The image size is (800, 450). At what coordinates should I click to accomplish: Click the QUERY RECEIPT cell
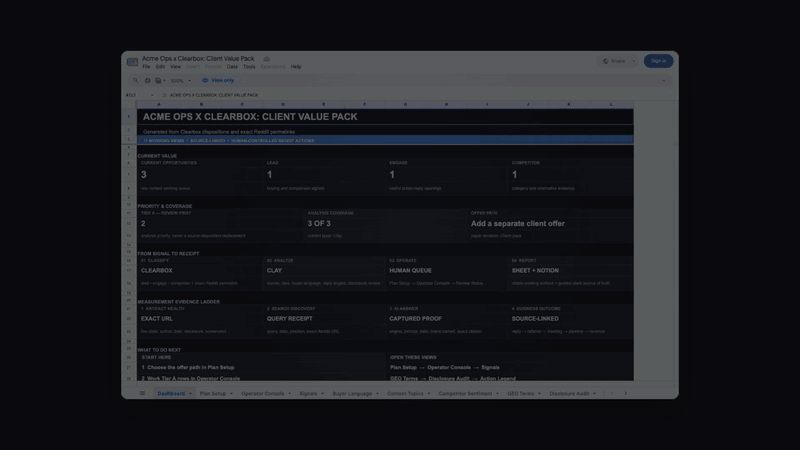pos(323,318)
